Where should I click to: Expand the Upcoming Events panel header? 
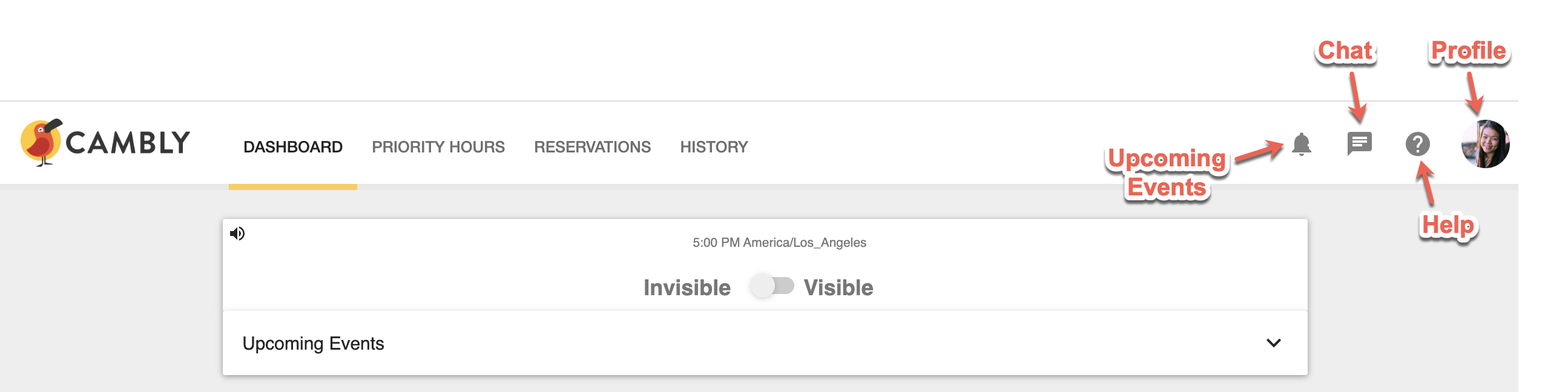765,344
